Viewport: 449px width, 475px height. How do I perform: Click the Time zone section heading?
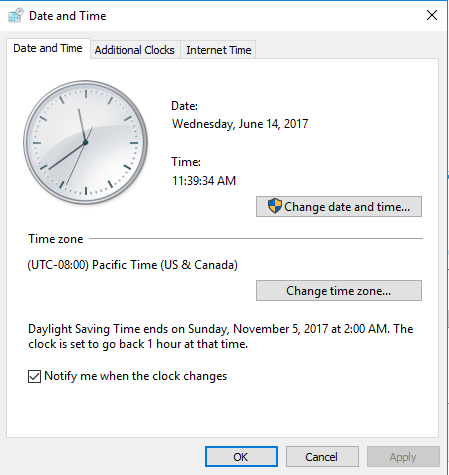(x=56, y=239)
